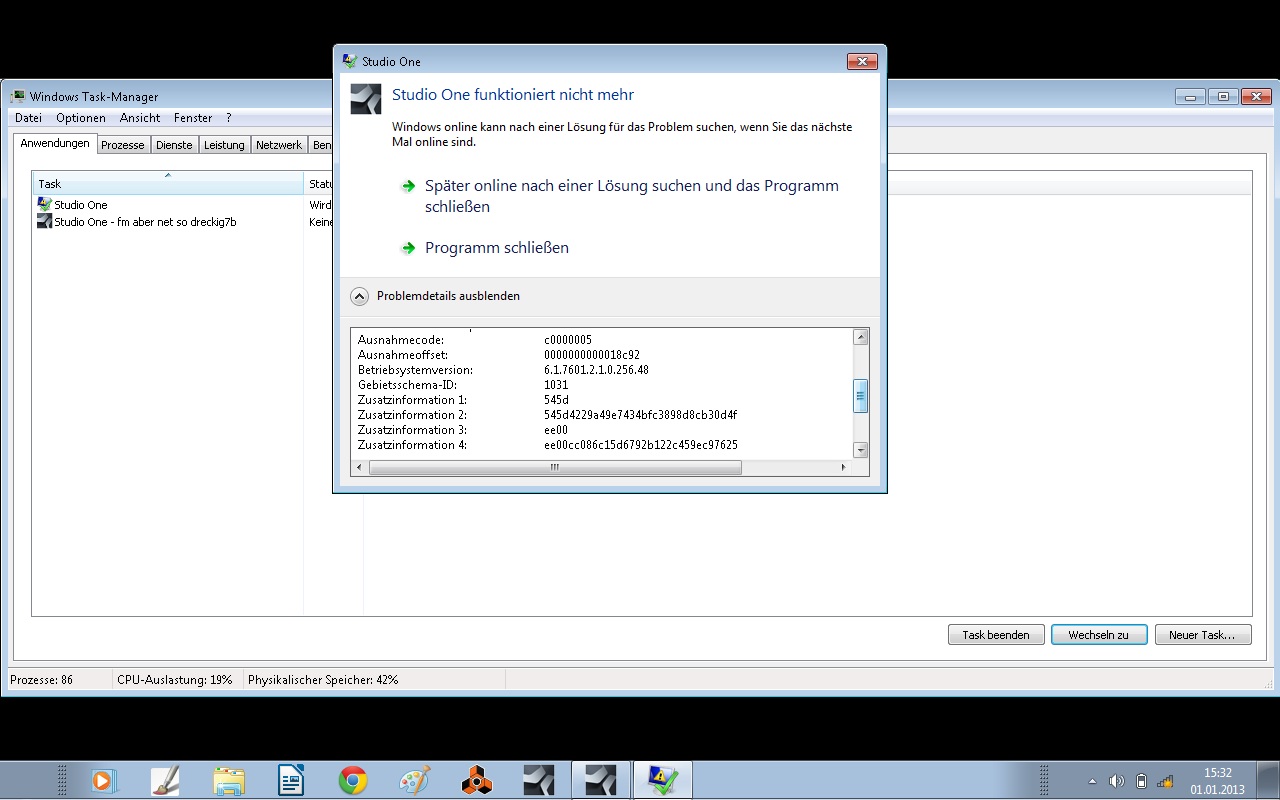1280x800 pixels.
Task: Click the Studio One logo in dialog header
Action: [x=366, y=100]
